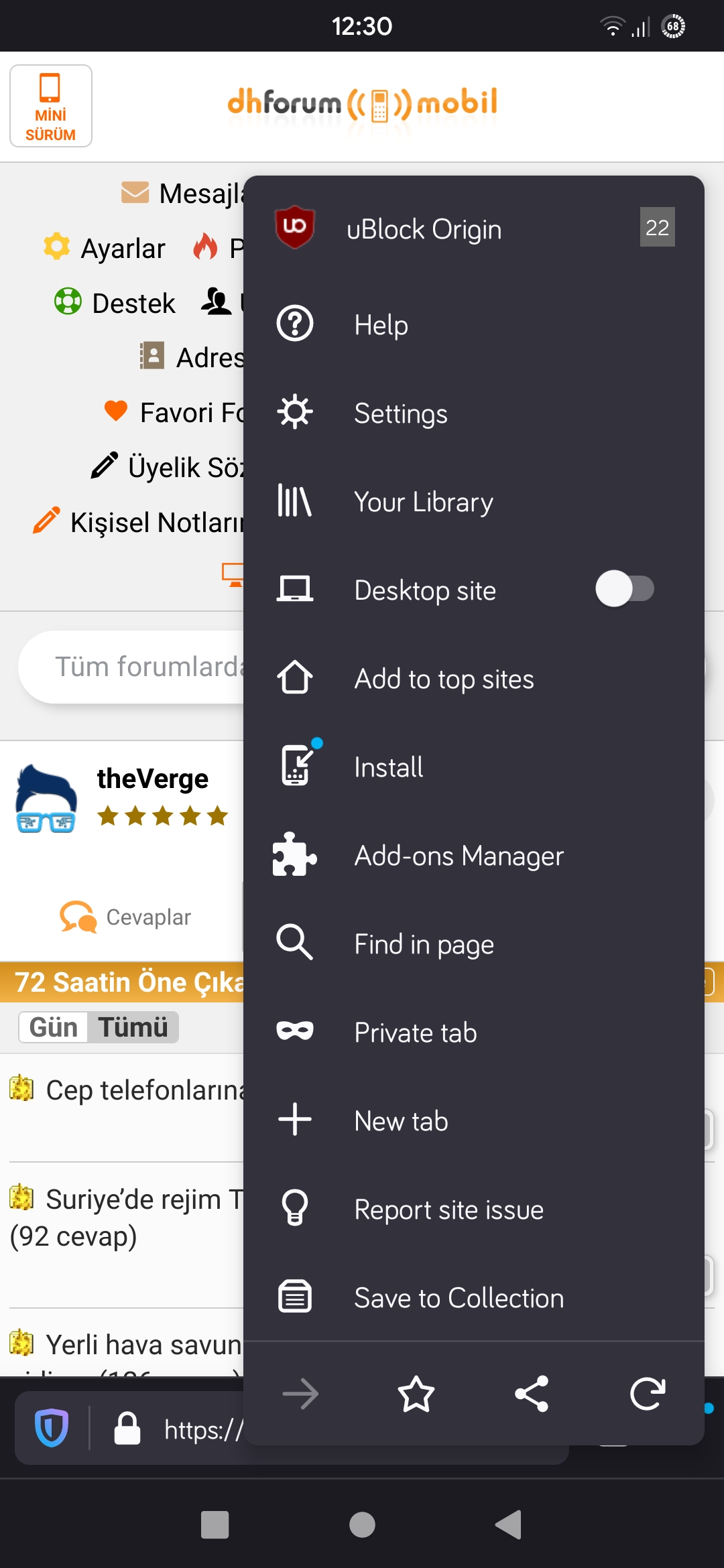
Task: Reload page with the refresh icon
Action: point(647,1394)
